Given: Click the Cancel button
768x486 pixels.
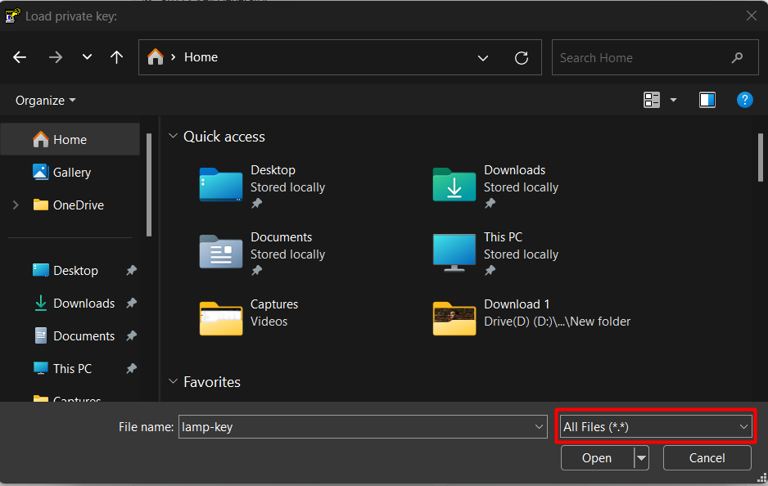Looking at the screenshot, I should (707, 458).
